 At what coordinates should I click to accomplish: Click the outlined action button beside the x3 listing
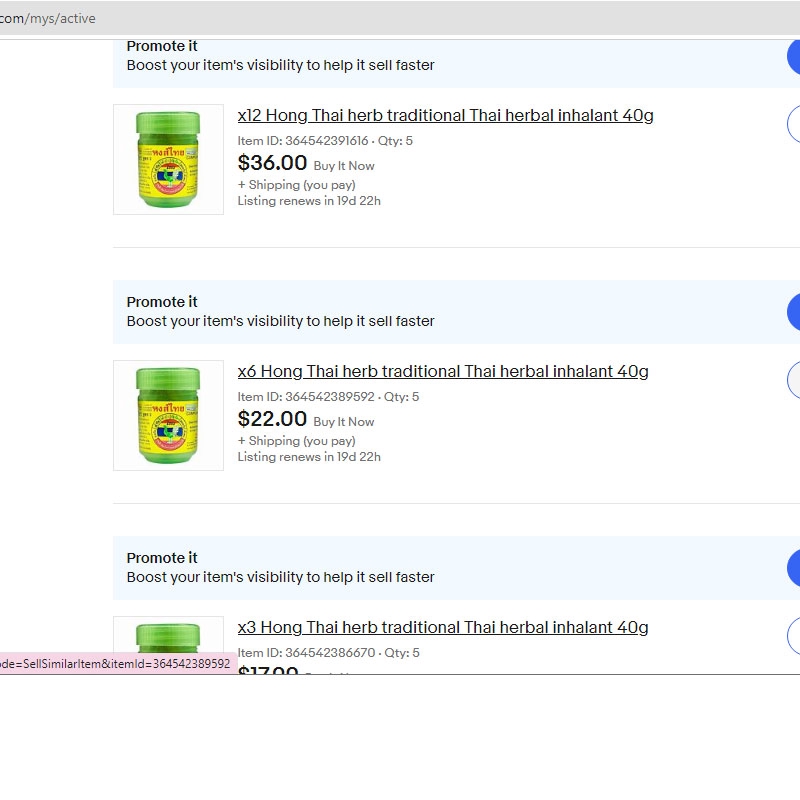794,636
